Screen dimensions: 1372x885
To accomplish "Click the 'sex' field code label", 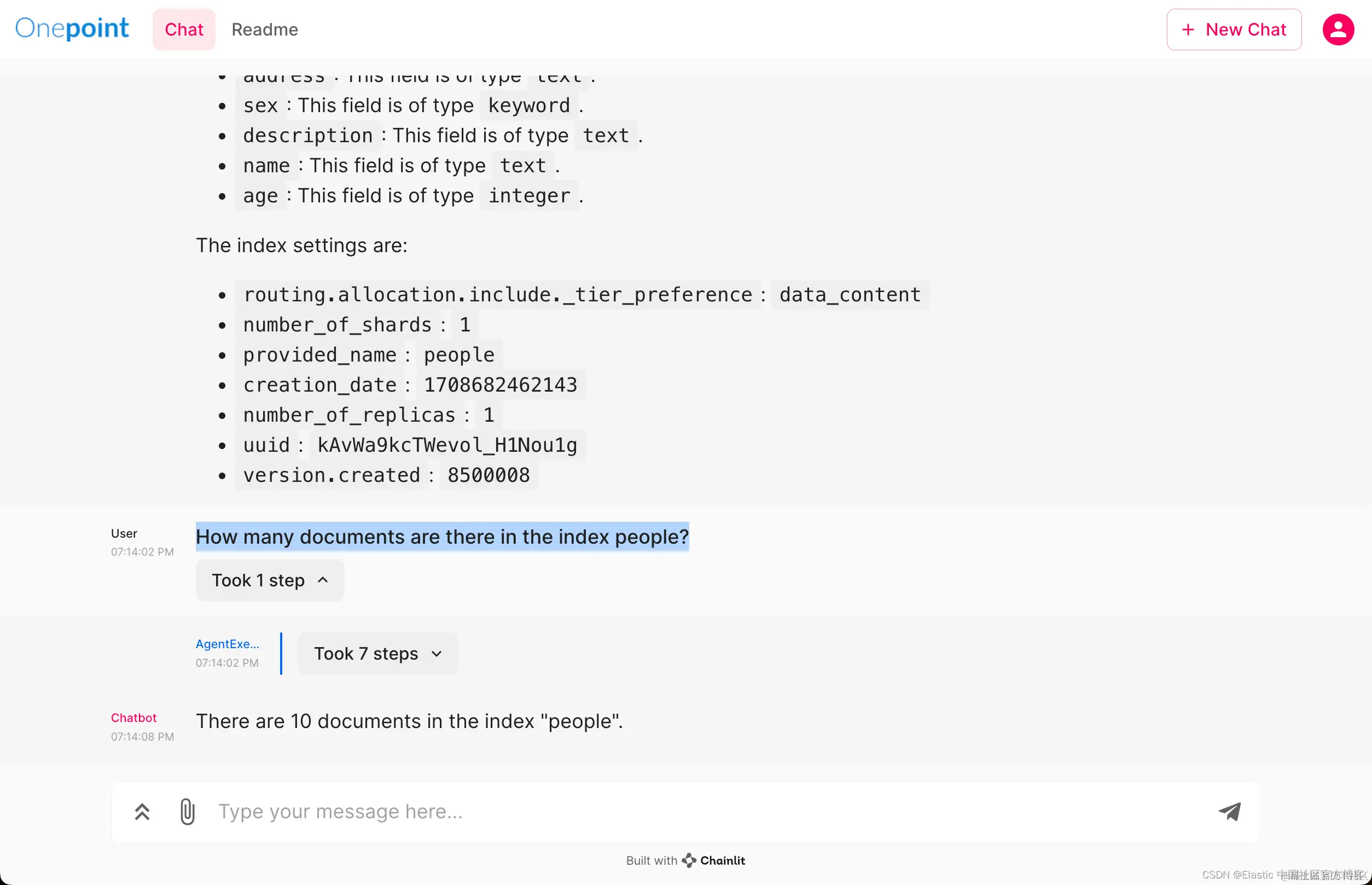I will tap(260, 105).
